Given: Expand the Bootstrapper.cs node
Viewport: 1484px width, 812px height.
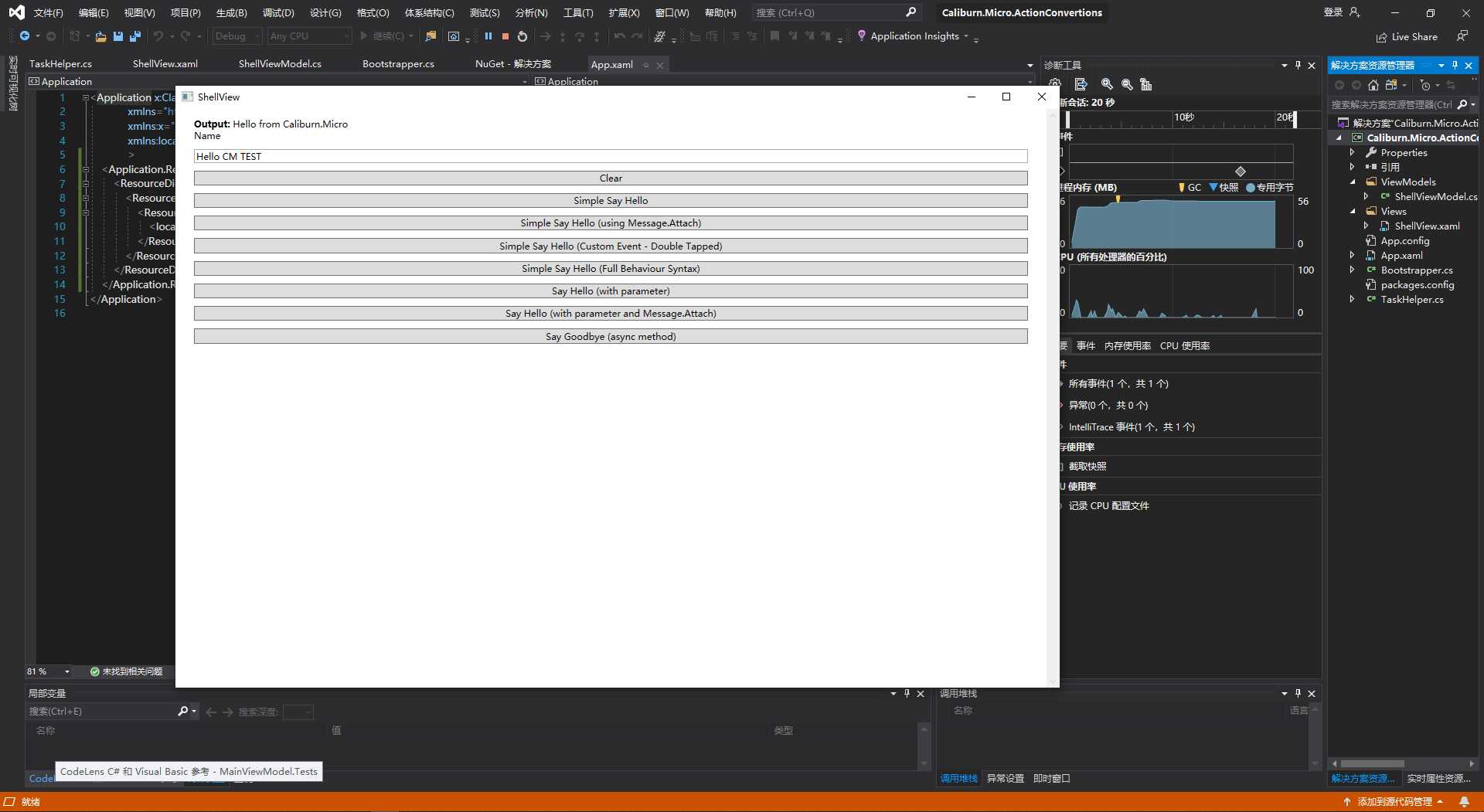Looking at the screenshot, I should pyautogui.click(x=1352, y=270).
